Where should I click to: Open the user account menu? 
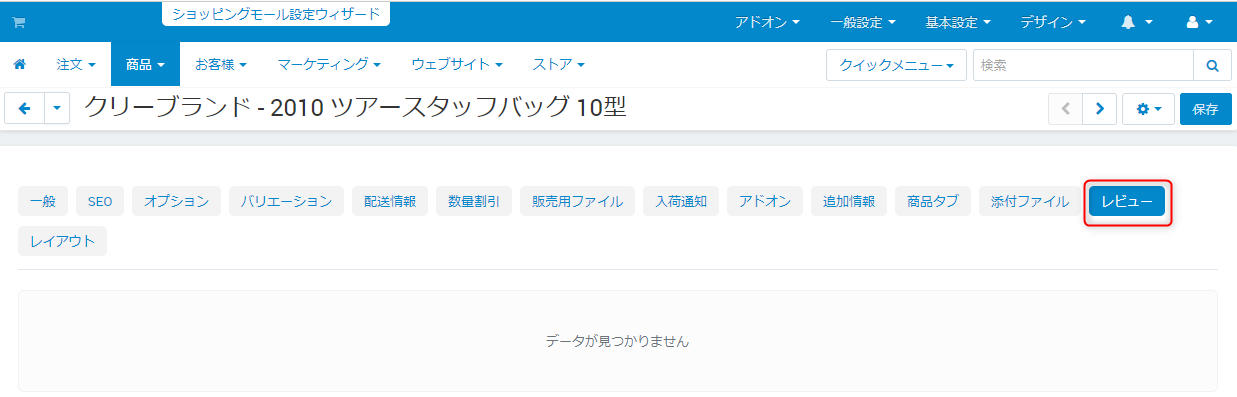1200,21
